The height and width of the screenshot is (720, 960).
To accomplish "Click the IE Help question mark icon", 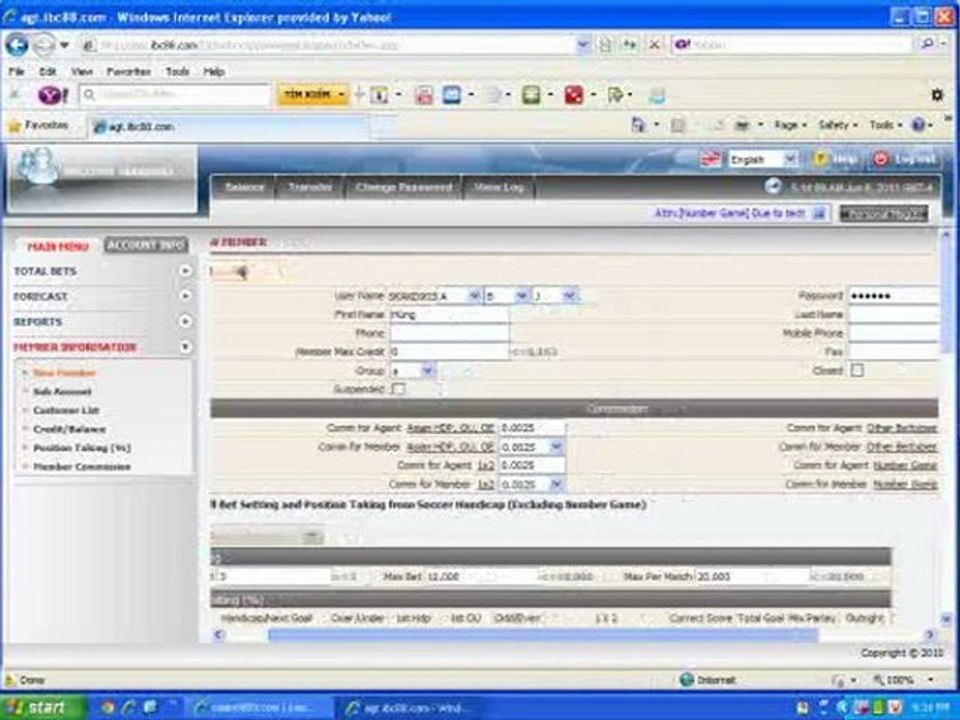I will coord(918,125).
